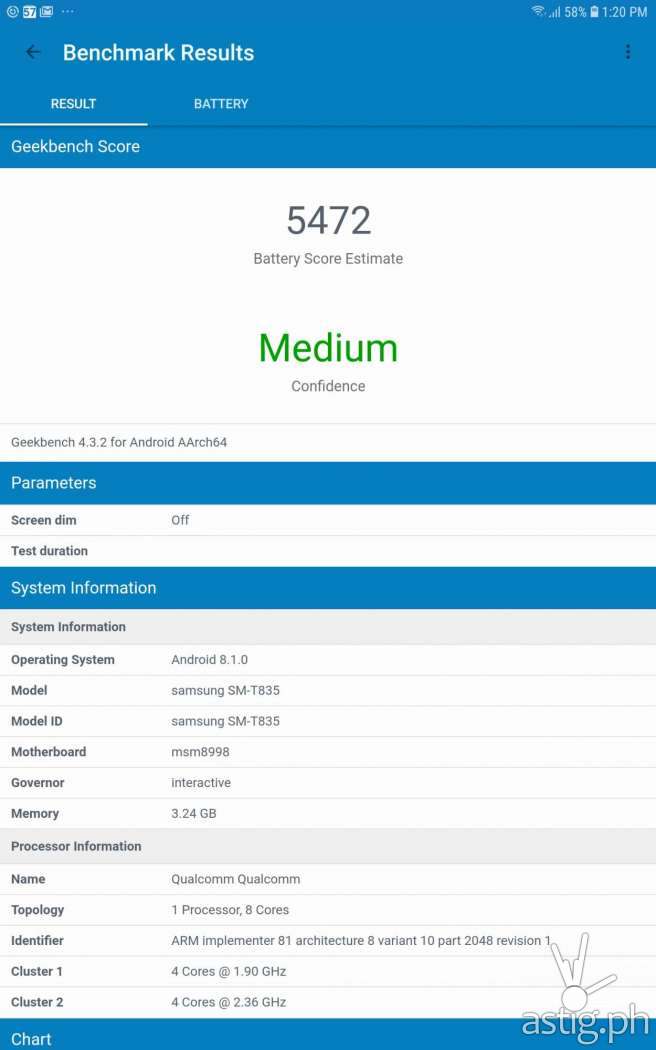Tap the Chart section header
The height and width of the screenshot is (1050, 656).
[328, 1035]
